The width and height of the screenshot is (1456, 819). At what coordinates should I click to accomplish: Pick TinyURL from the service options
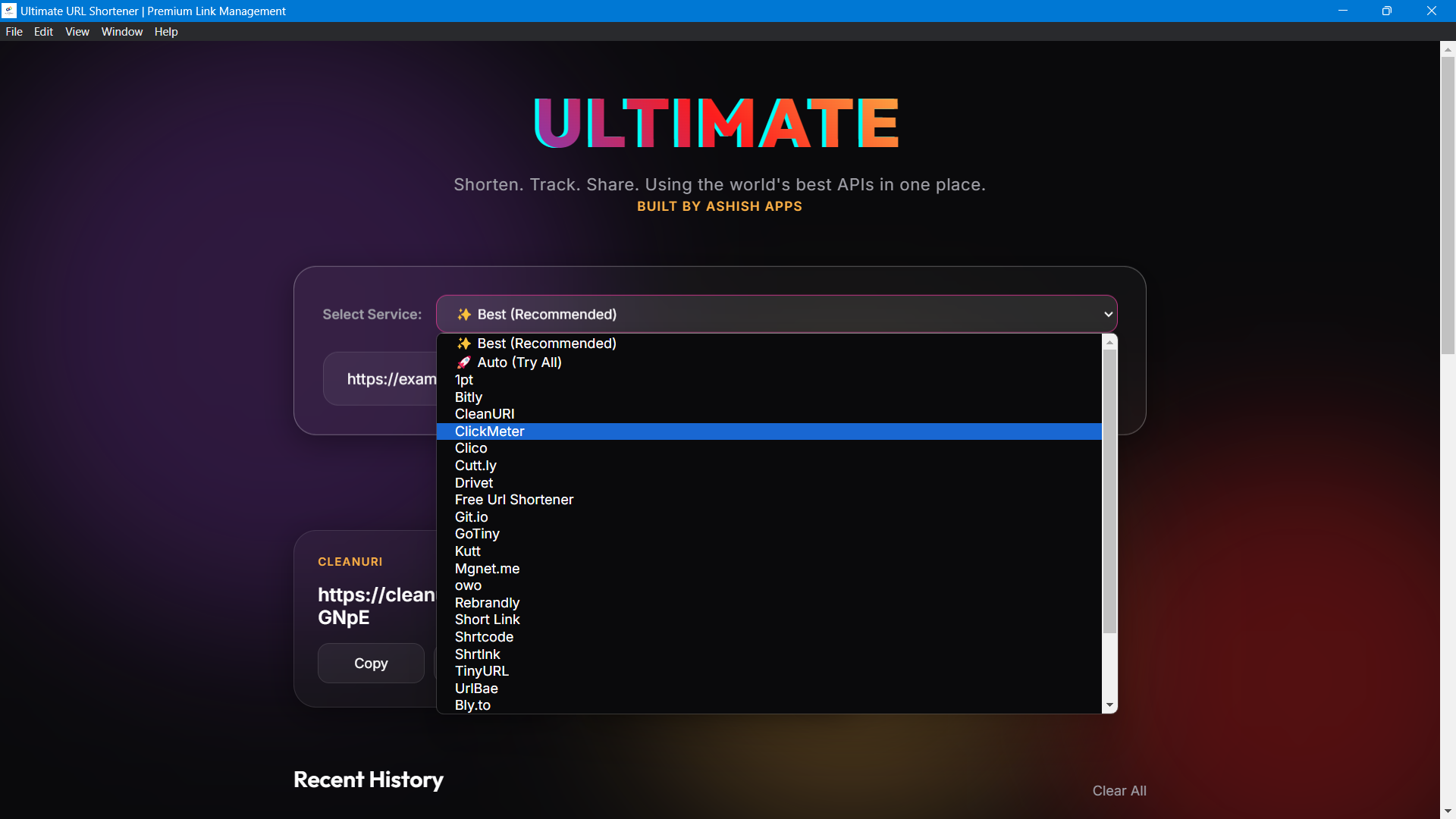point(482,671)
